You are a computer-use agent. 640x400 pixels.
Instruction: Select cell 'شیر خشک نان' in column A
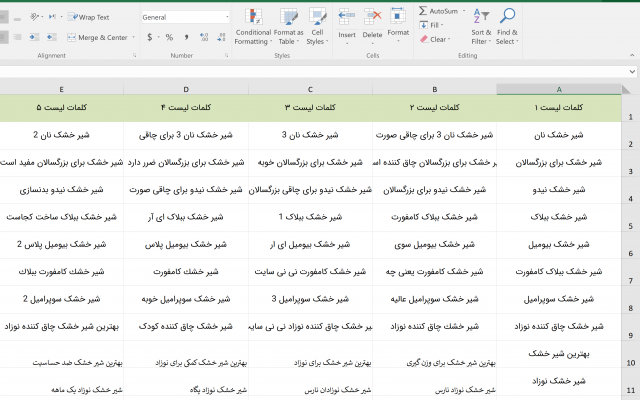[x=559, y=136]
